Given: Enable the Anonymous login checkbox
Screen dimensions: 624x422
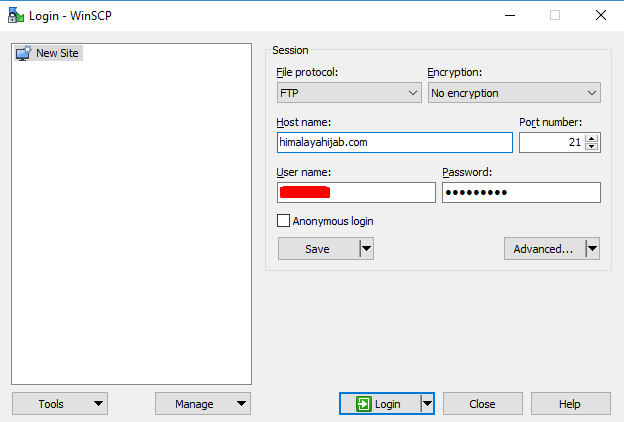Looking at the screenshot, I should [x=283, y=221].
